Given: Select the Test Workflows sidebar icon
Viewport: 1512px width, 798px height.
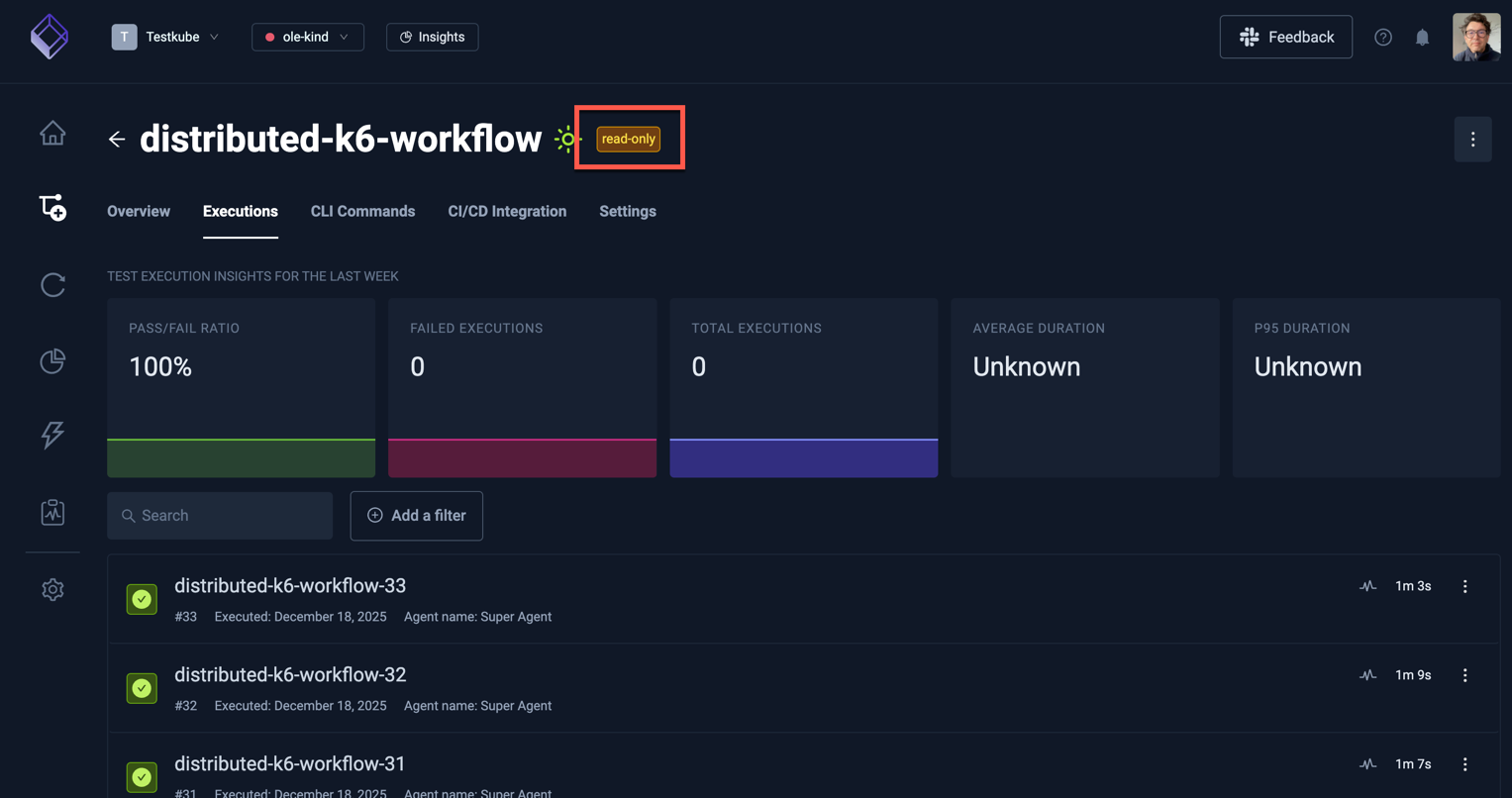Looking at the screenshot, I should pyautogui.click(x=51, y=208).
